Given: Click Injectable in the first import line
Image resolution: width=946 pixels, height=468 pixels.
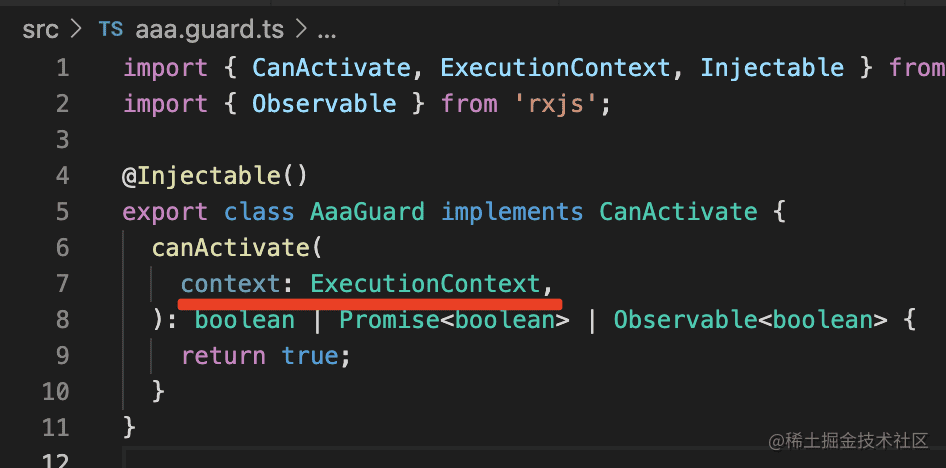Looking at the screenshot, I should (771, 68).
